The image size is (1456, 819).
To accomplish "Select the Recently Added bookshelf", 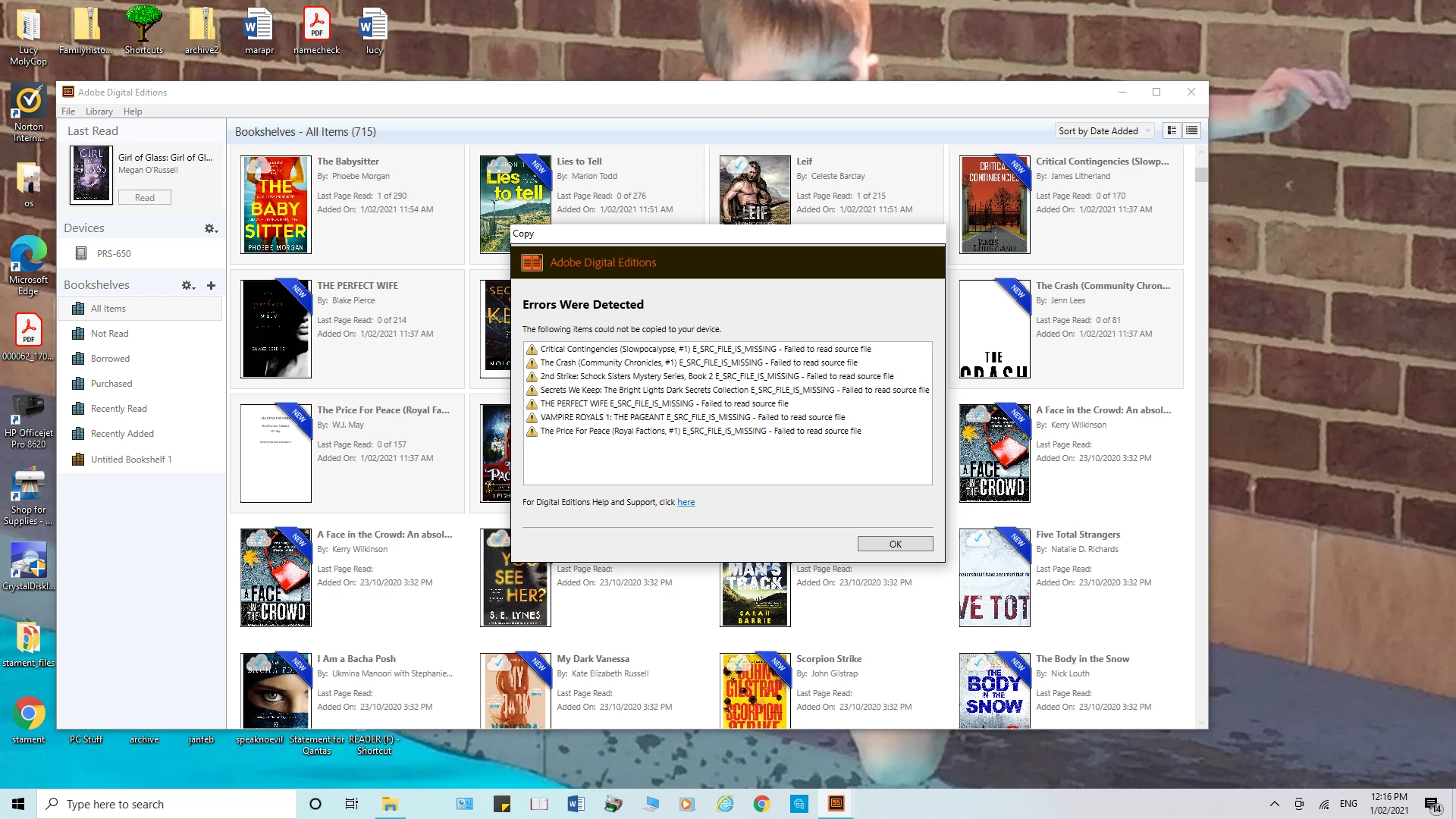I will pos(122,434).
